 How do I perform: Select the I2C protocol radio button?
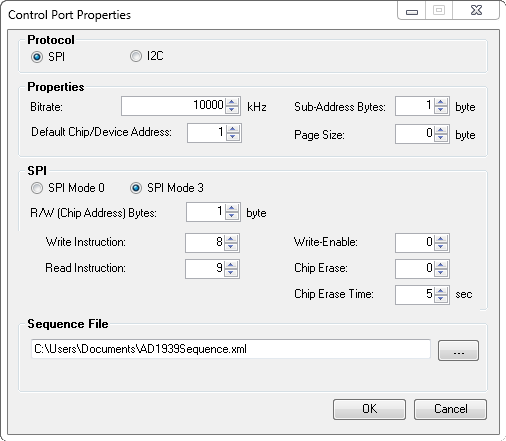136,56
